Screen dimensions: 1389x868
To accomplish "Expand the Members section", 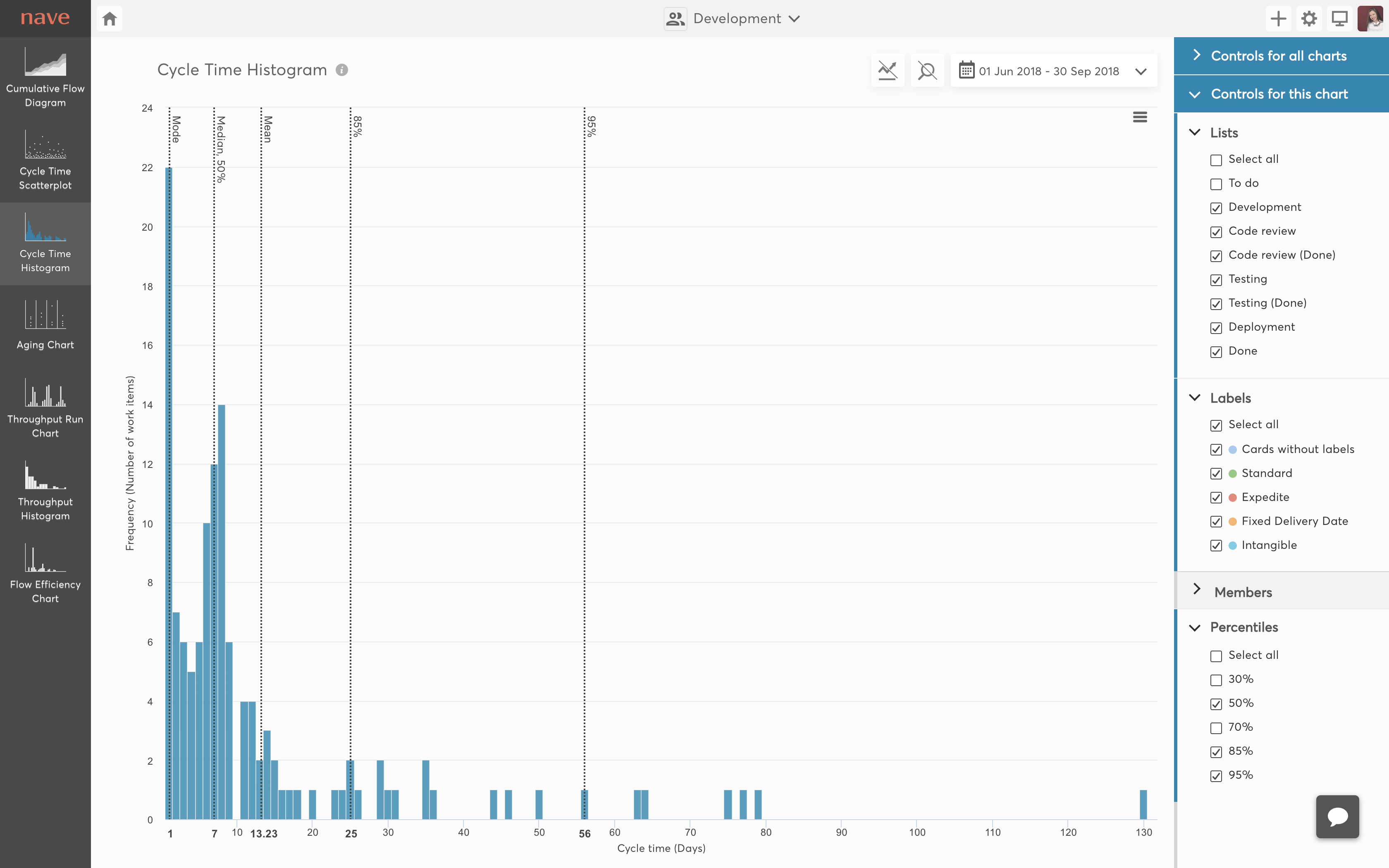I will (x=1243, y=592).
